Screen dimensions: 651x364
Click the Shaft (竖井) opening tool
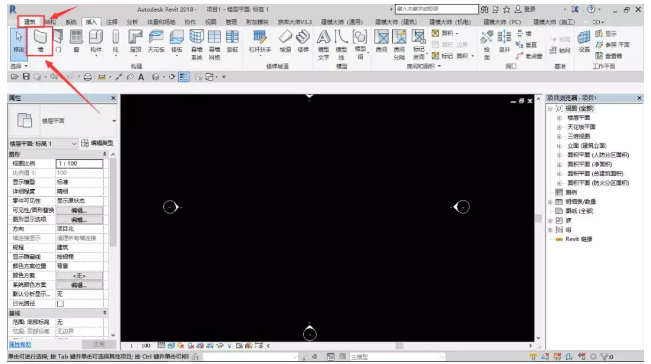(x=504, y=41)
